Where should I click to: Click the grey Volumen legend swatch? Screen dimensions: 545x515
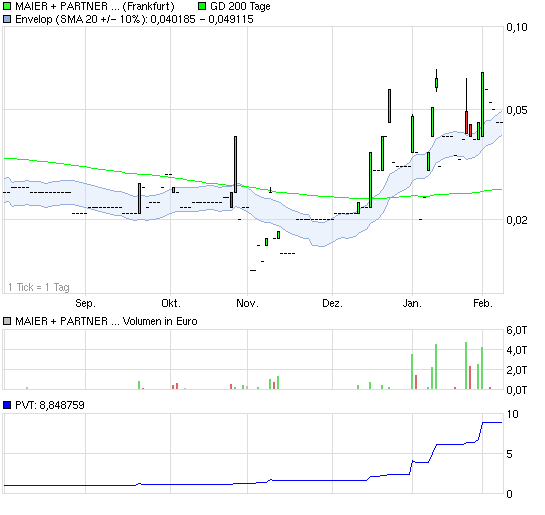click(7, 321)
